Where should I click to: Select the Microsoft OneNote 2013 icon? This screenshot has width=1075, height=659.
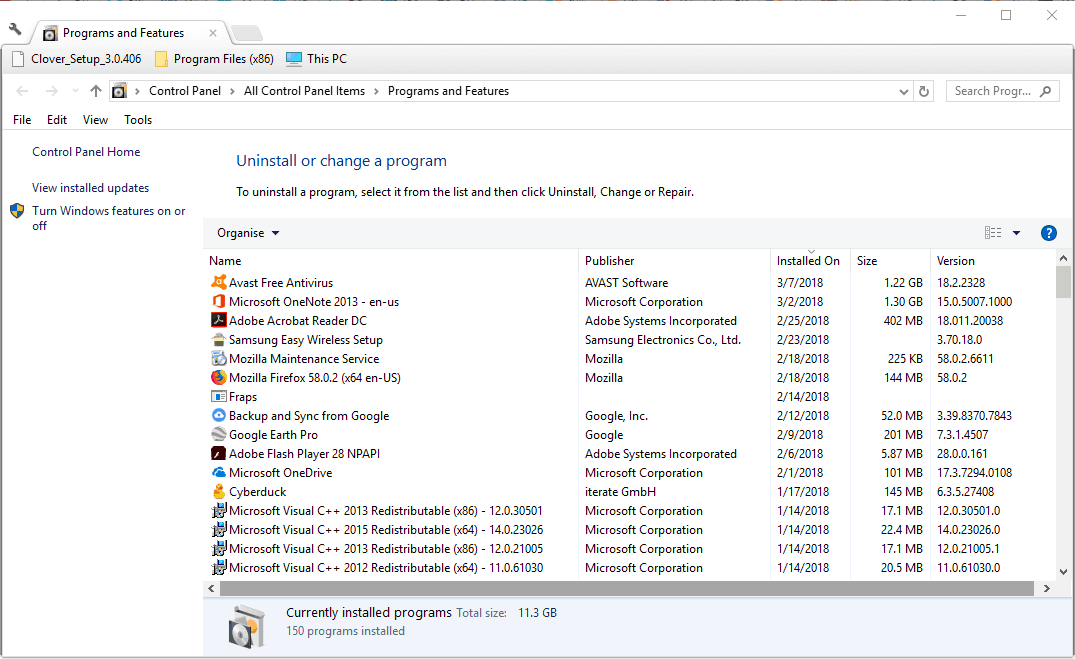pos(219,302)
